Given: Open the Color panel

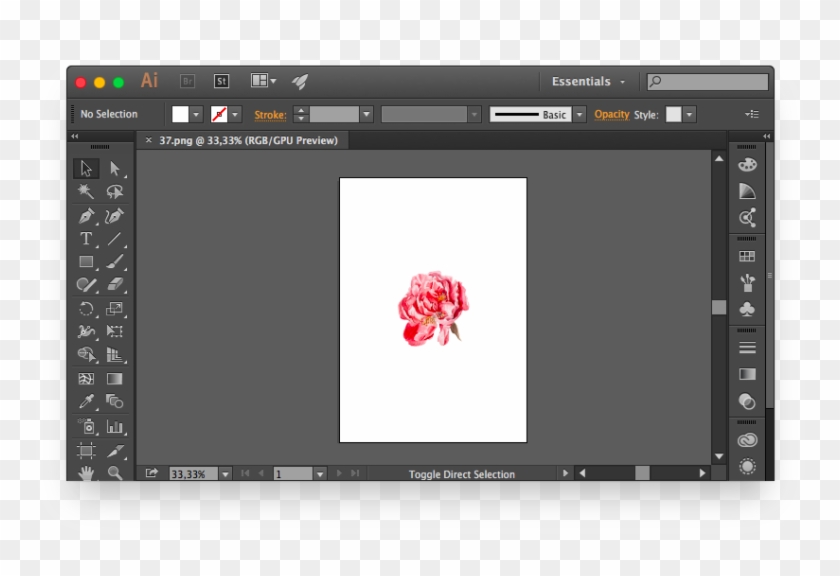Looking at the screenshot, I should tap(747, 162).
